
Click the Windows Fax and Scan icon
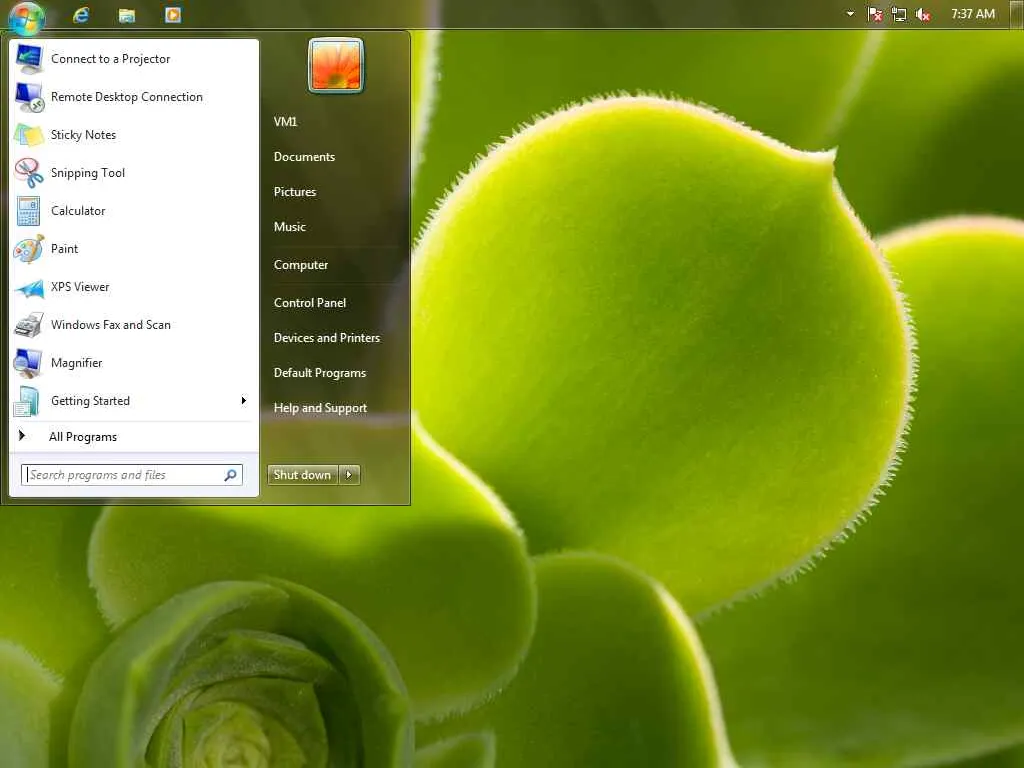coord(29,325)
